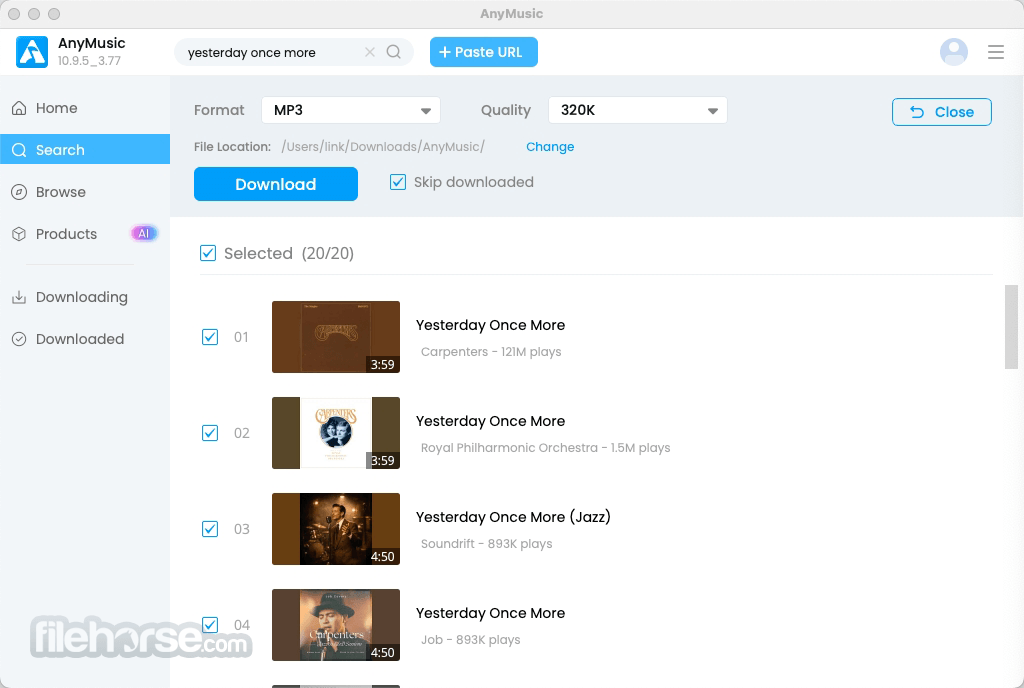
Task: Show the Downloaded list
Action: tap(85, 339)
